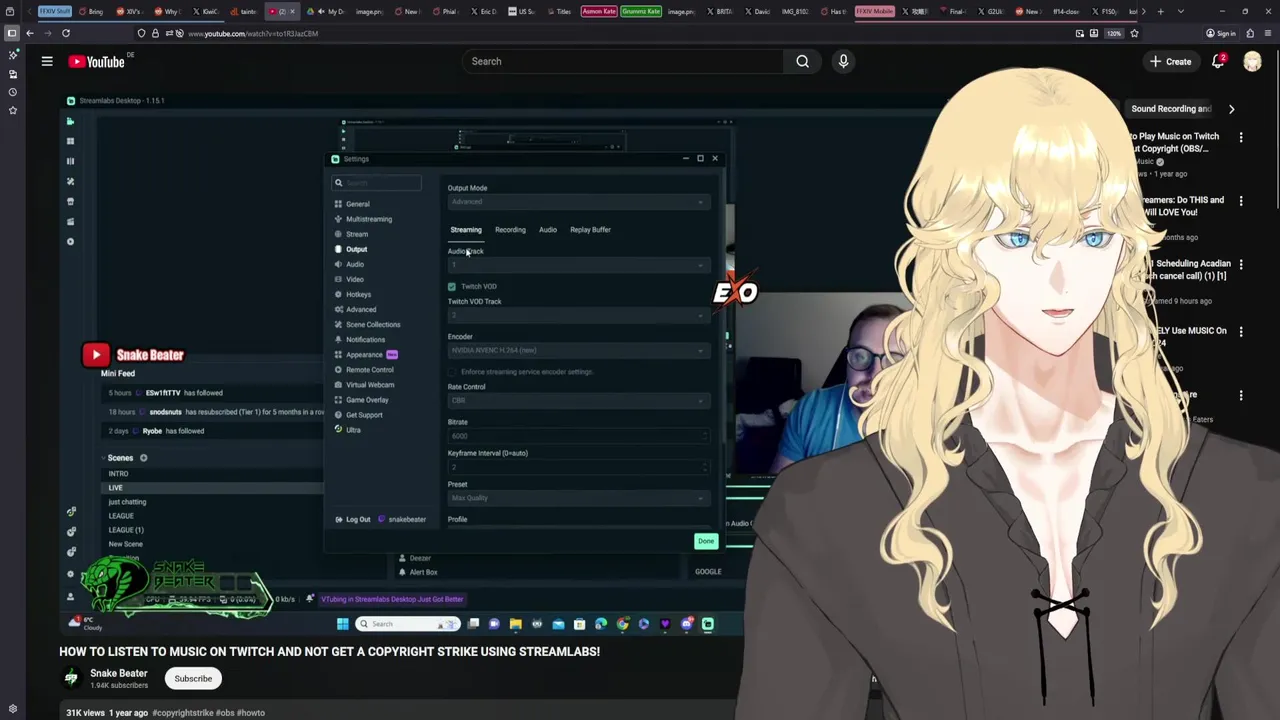Click the green Done button
Image resolution: width=1280 pixels, height=720 pixels.
coord(706,541)
